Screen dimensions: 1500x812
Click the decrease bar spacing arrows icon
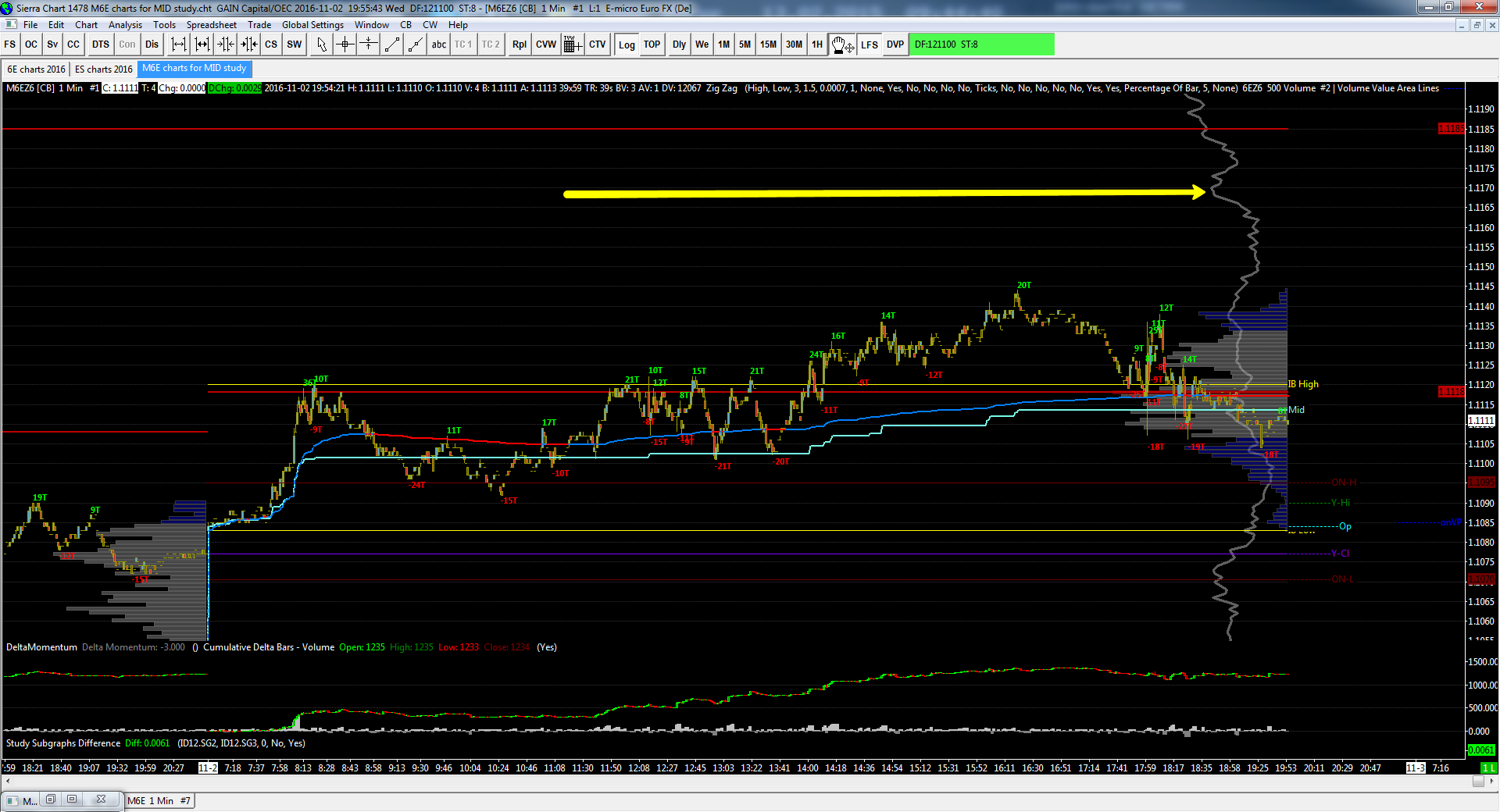pos(226,45)
